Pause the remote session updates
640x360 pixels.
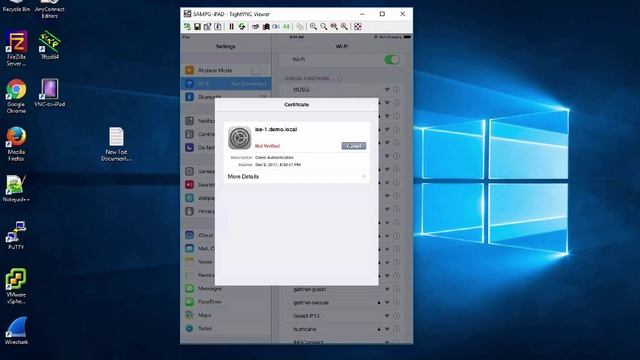tap(231, 27)
